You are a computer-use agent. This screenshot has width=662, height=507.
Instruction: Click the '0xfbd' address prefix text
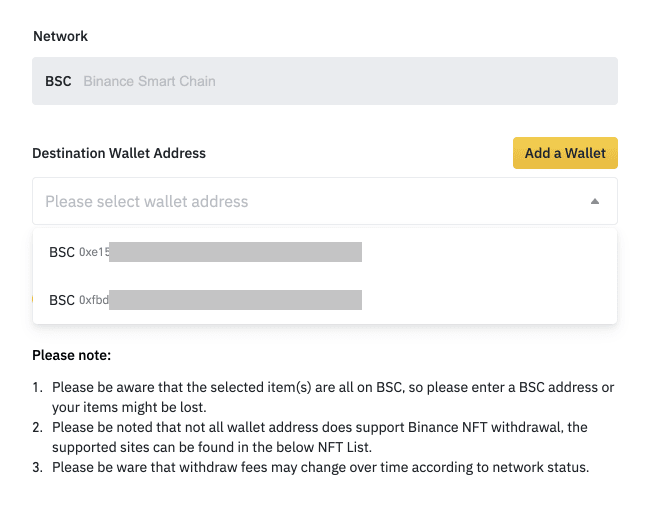(x=93, y=301)
